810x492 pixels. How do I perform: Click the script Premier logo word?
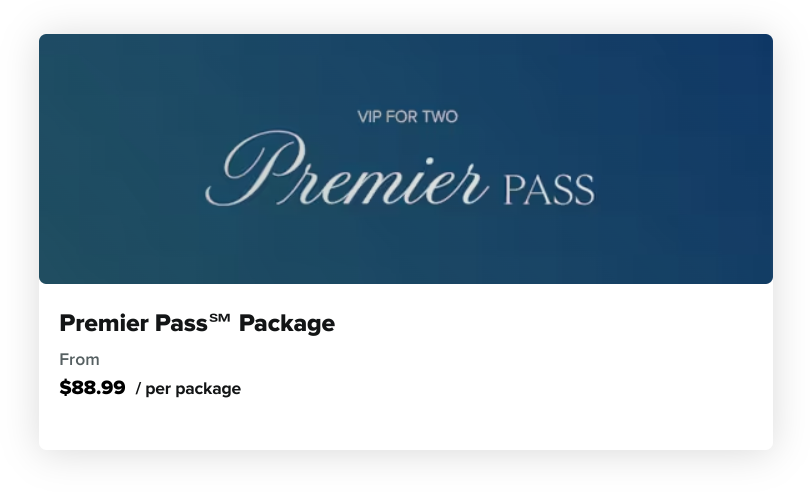tap(346, 169)
